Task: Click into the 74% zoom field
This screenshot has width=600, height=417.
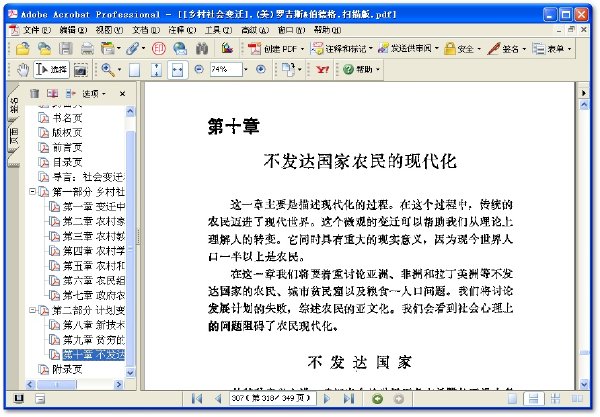Action: 226,69
